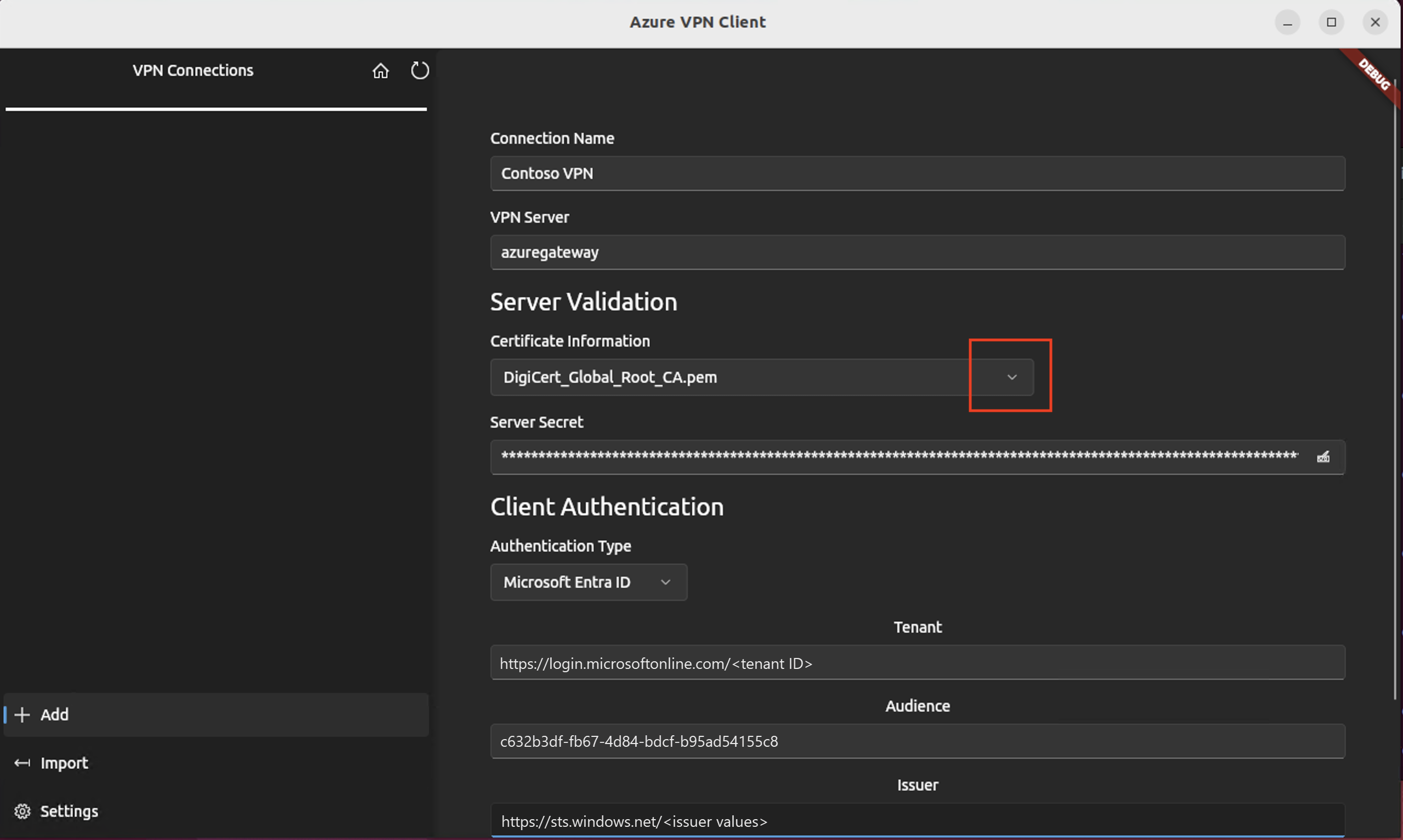Click the Issuer input field
Screen dimensions: 1403x840
click(x=917, y=821)
